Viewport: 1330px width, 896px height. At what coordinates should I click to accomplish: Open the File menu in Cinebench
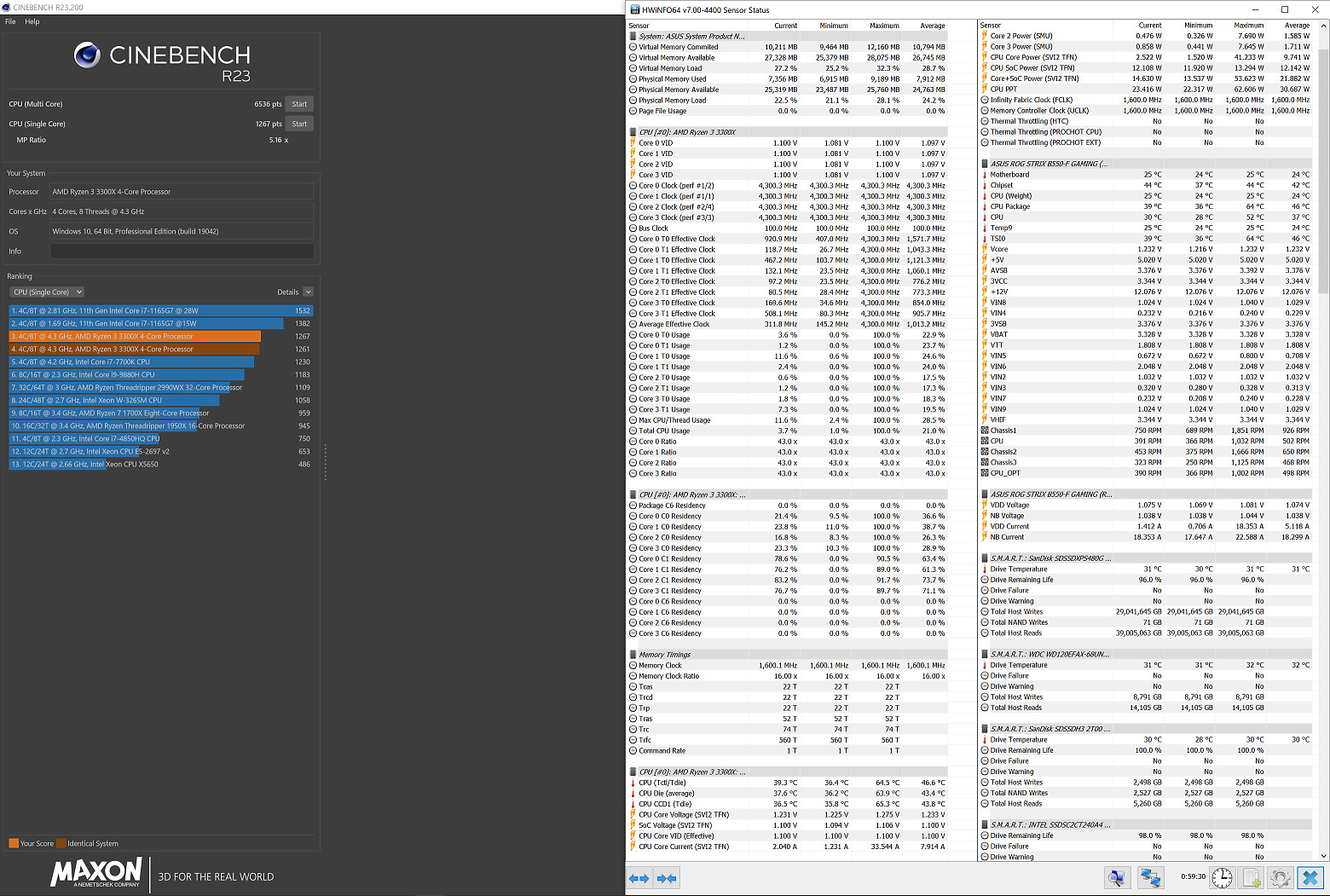[10, 21]
